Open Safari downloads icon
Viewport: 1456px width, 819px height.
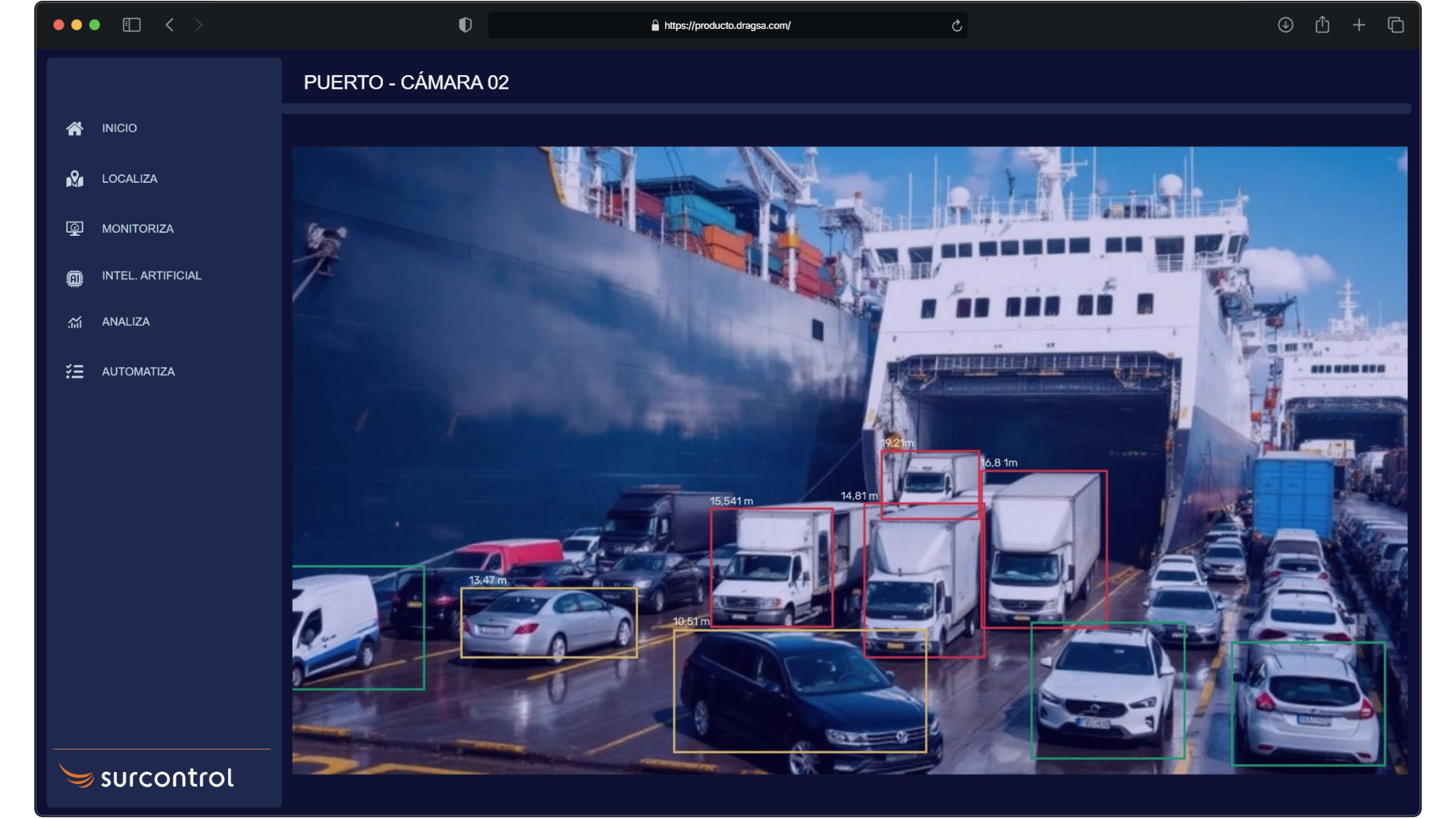1285,25
